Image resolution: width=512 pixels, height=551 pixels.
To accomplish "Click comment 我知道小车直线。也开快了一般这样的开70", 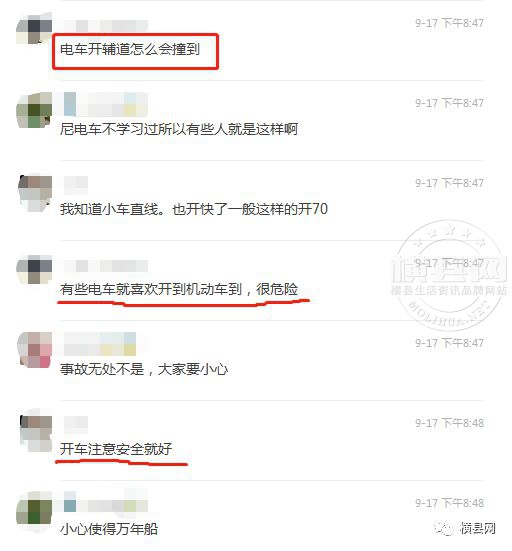I will pyautogui.click(x=194, y=209).
